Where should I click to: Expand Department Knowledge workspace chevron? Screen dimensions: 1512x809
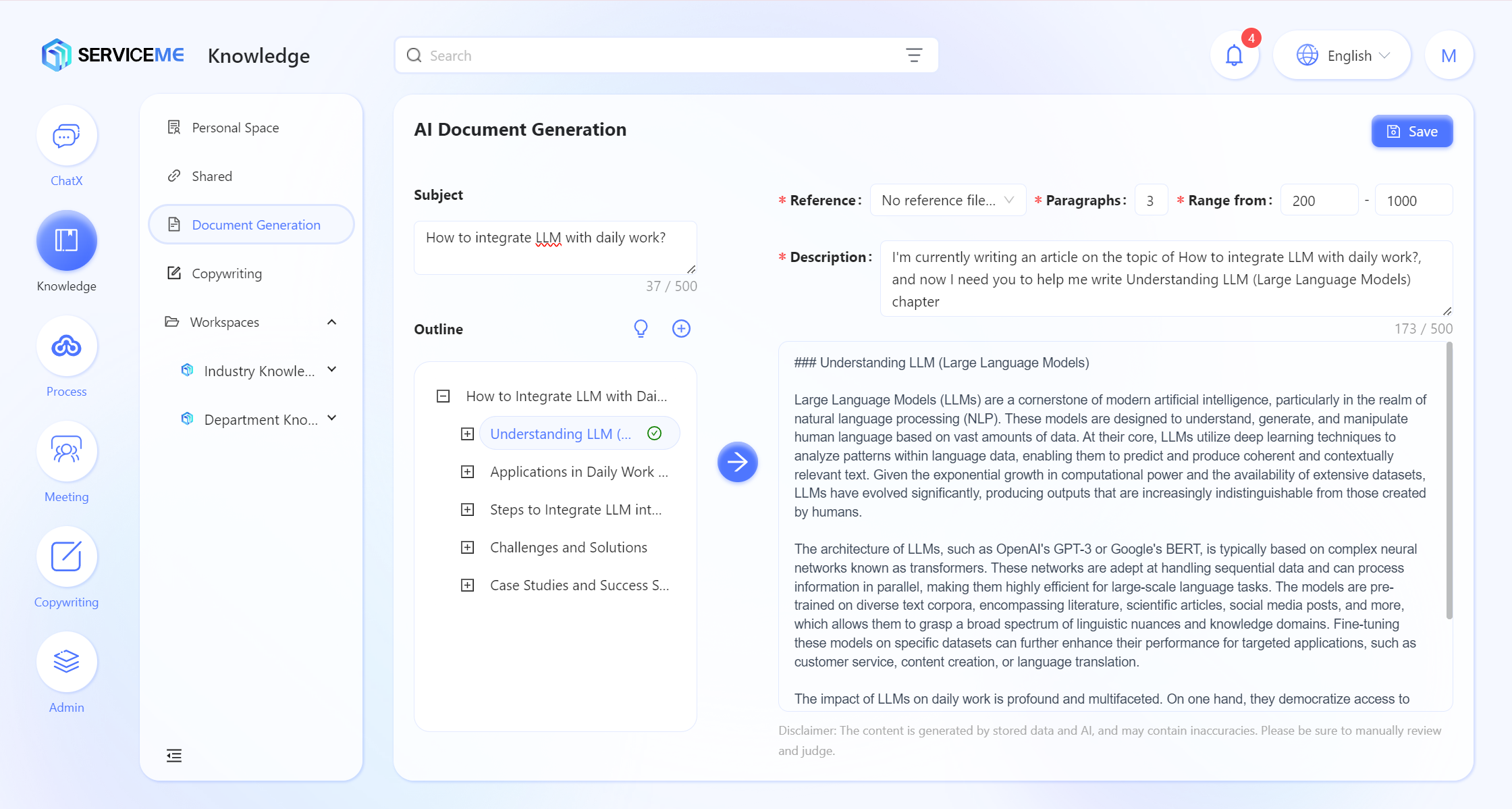[x=331, y=419]
